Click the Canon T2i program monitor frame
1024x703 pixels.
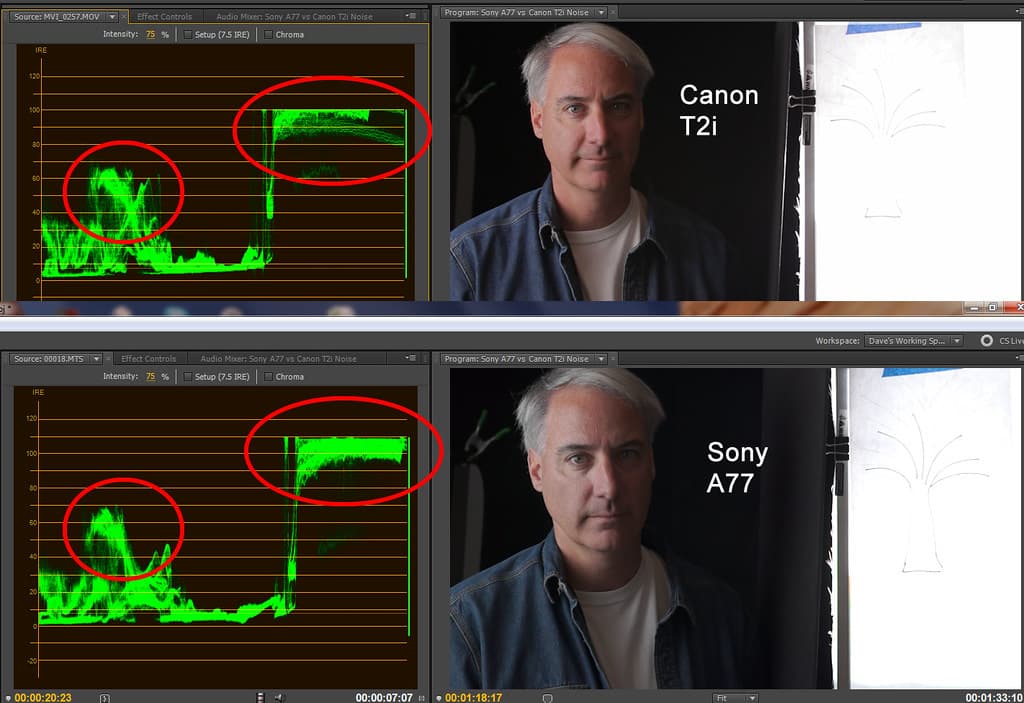tap(737, 161)
